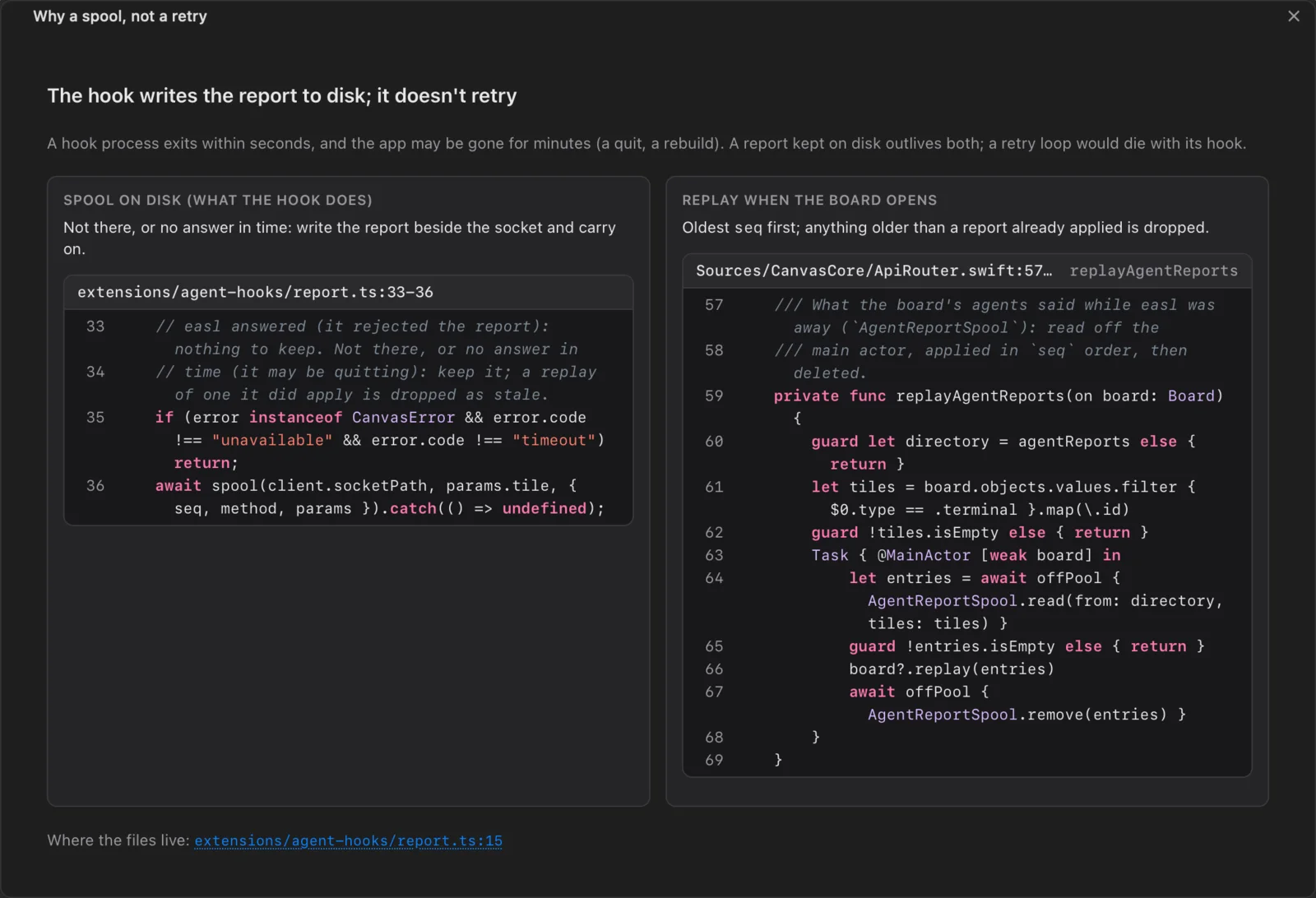Click the "timeout" string in the code
The width and height of the screenshot is (1316, 898).
click(554, 440)
